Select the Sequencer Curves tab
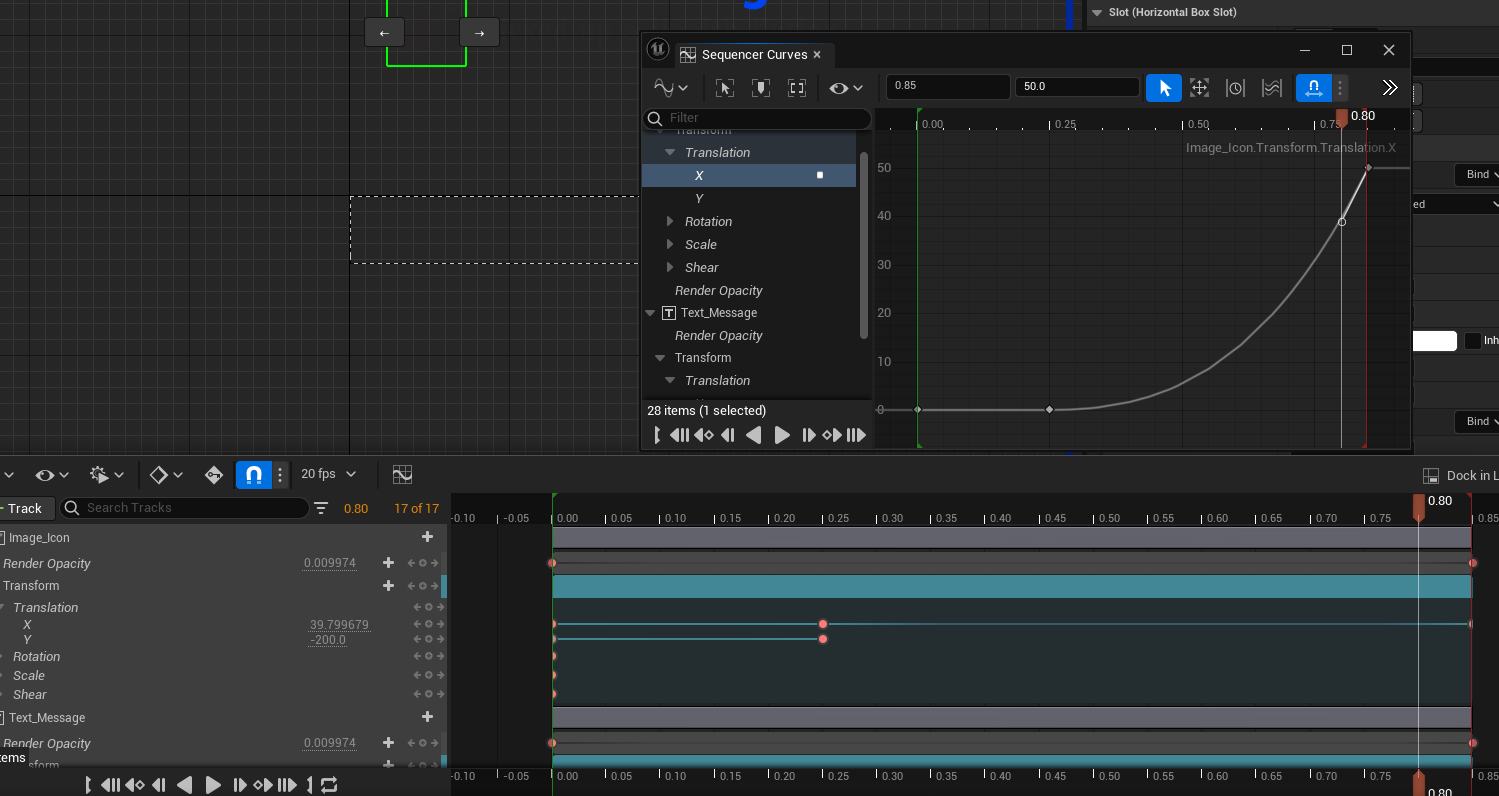The image size is (1499, 796). coord(753,55)
